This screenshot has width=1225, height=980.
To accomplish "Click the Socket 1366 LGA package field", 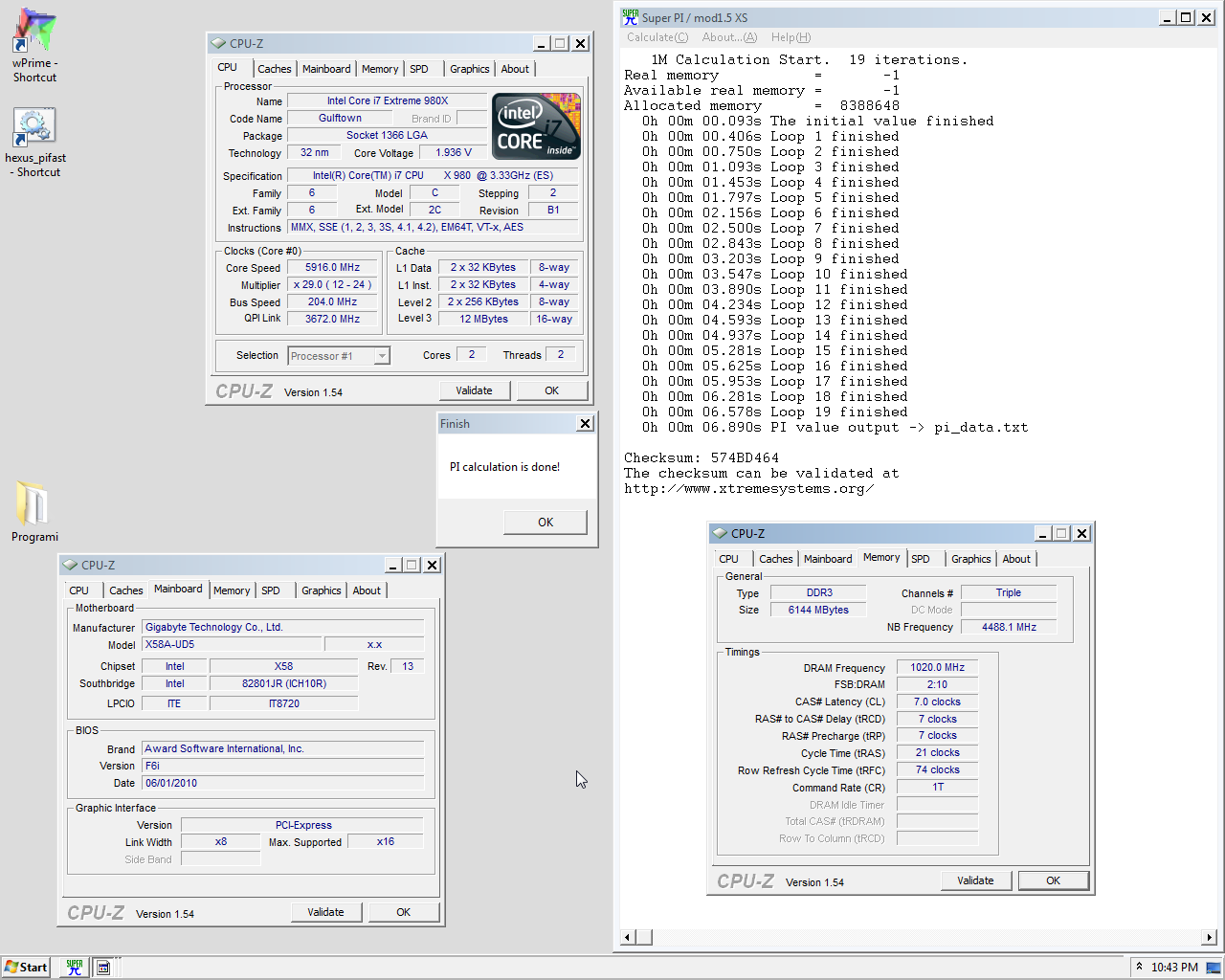I will 387,136.
